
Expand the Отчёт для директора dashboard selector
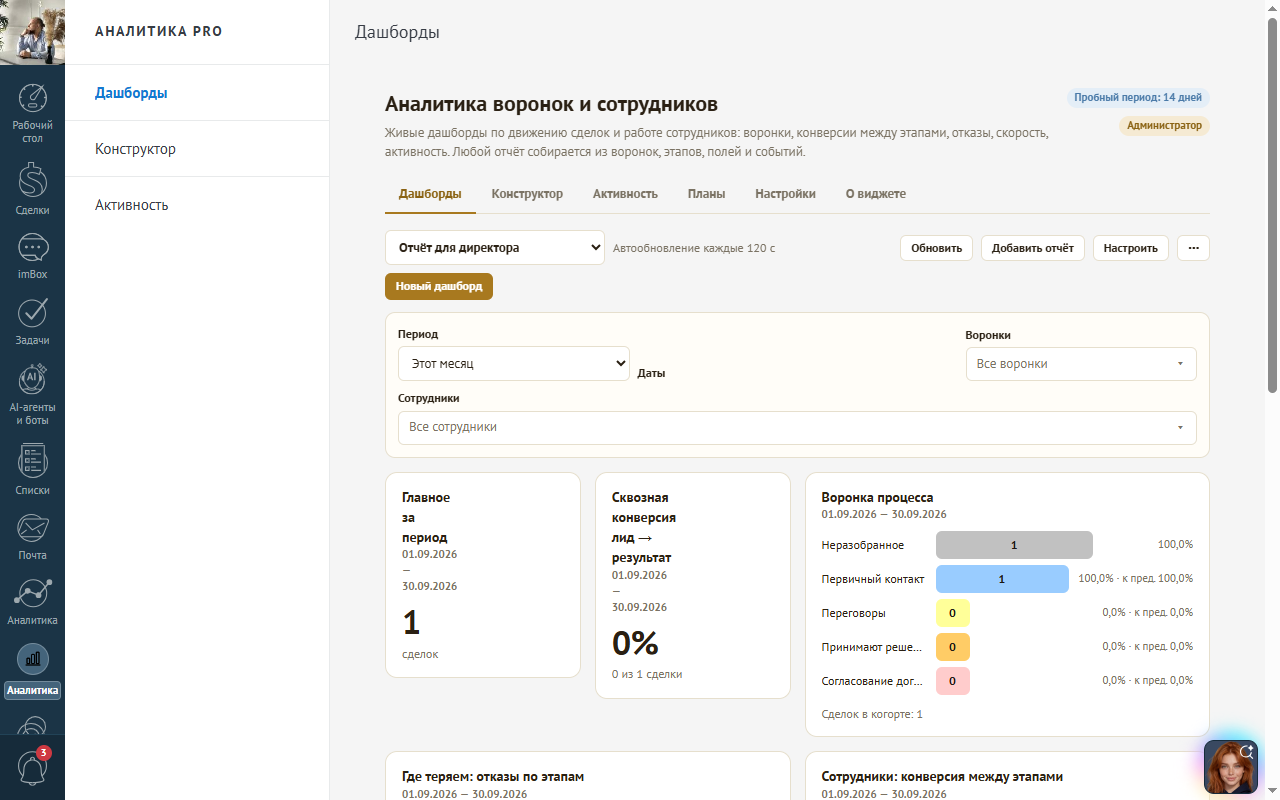point(495,248)
